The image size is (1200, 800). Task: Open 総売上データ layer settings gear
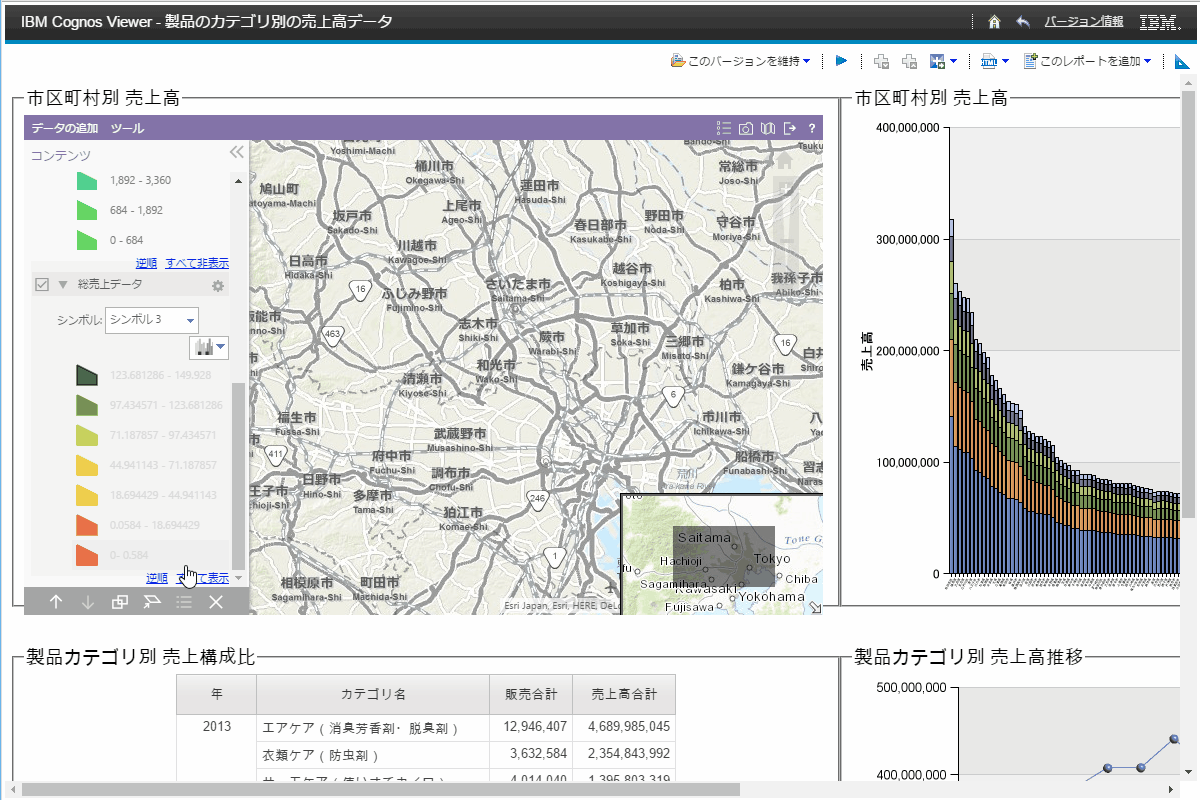click(218, 286)
